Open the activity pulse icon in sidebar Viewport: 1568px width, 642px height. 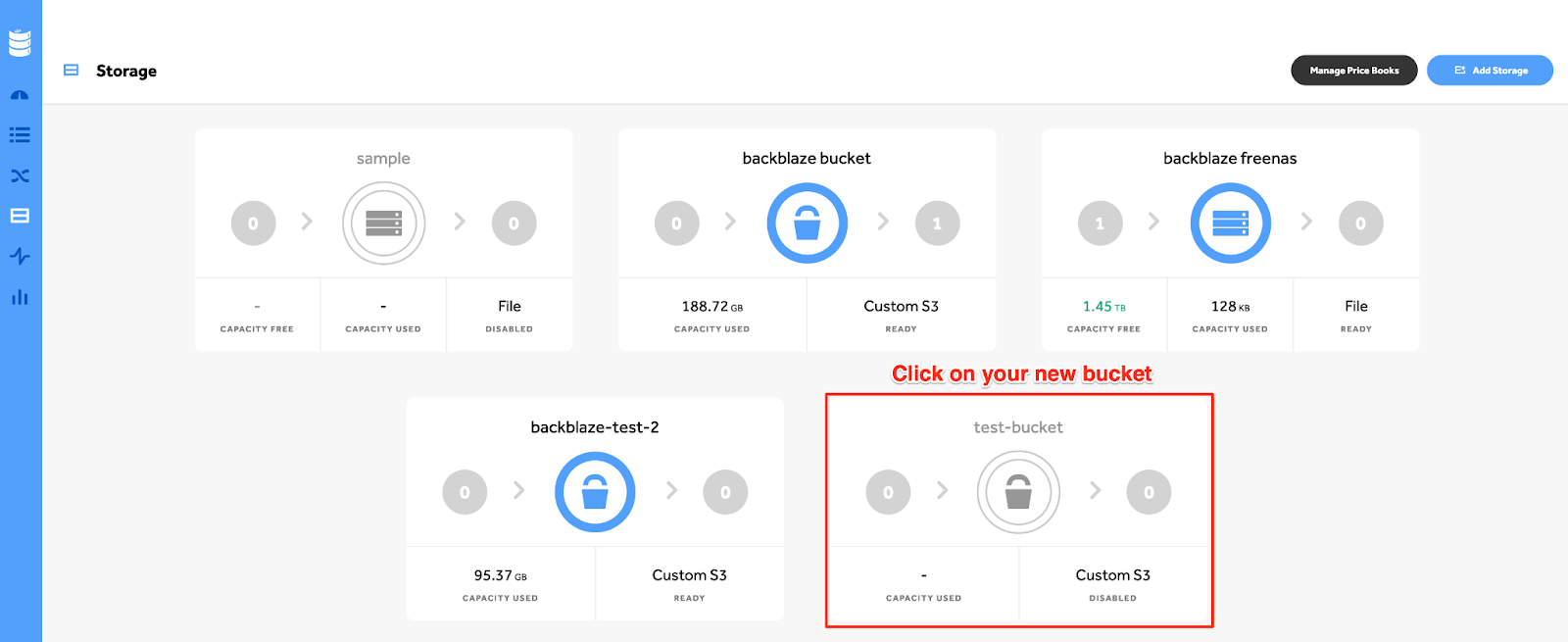tap(20, 257)
